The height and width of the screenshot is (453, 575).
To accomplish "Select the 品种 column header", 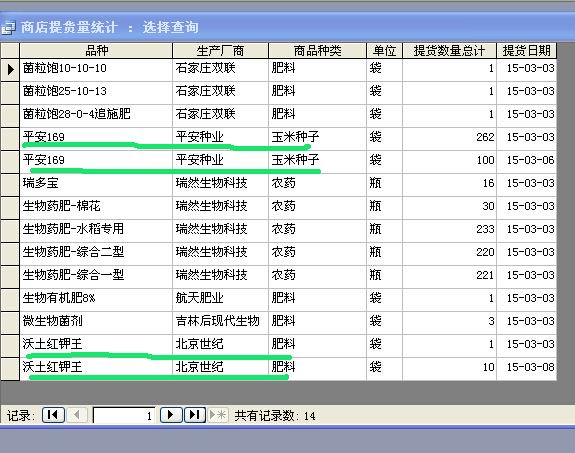I will pos(96,51).
